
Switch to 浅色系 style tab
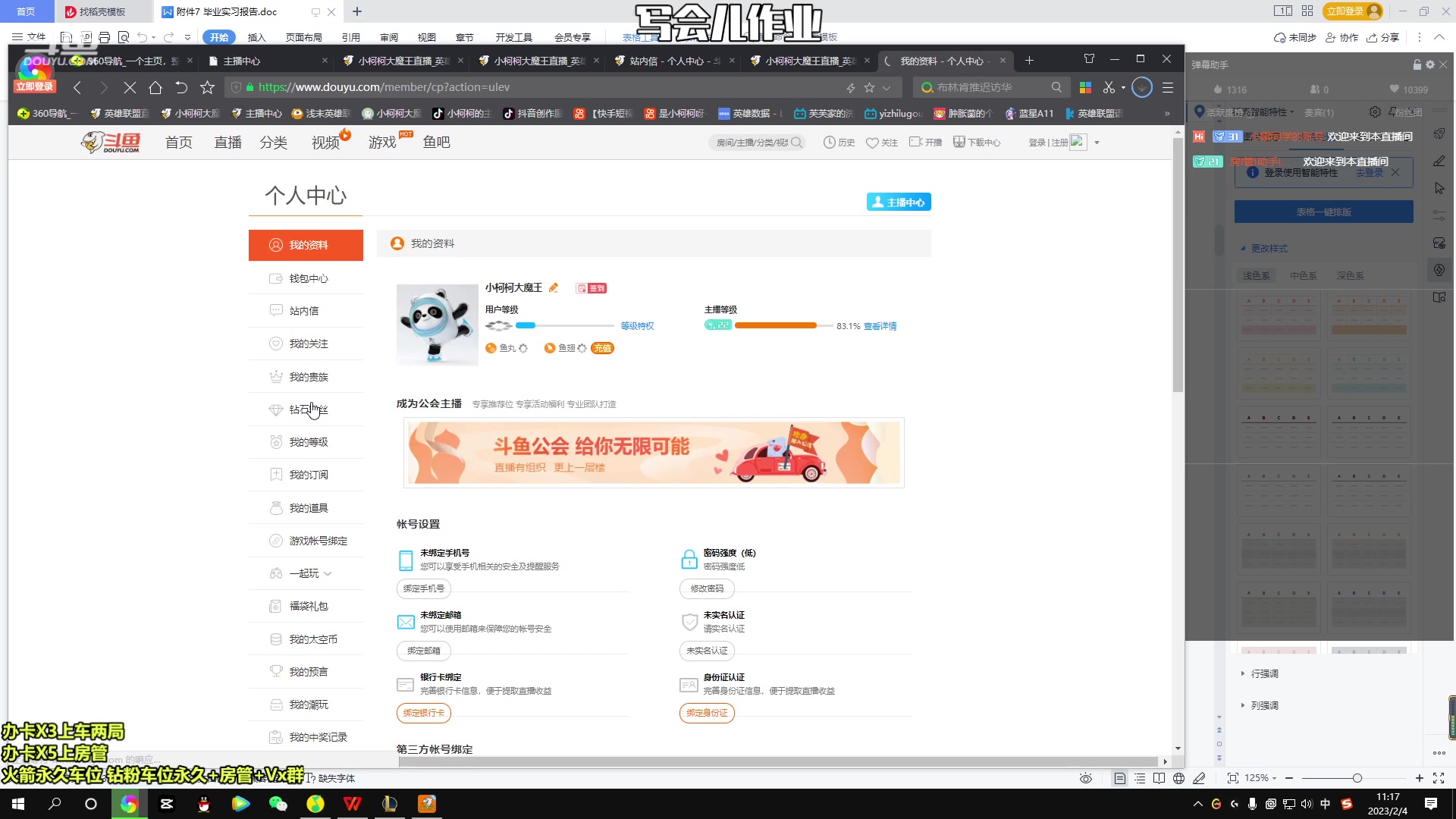coord(1257,276)
